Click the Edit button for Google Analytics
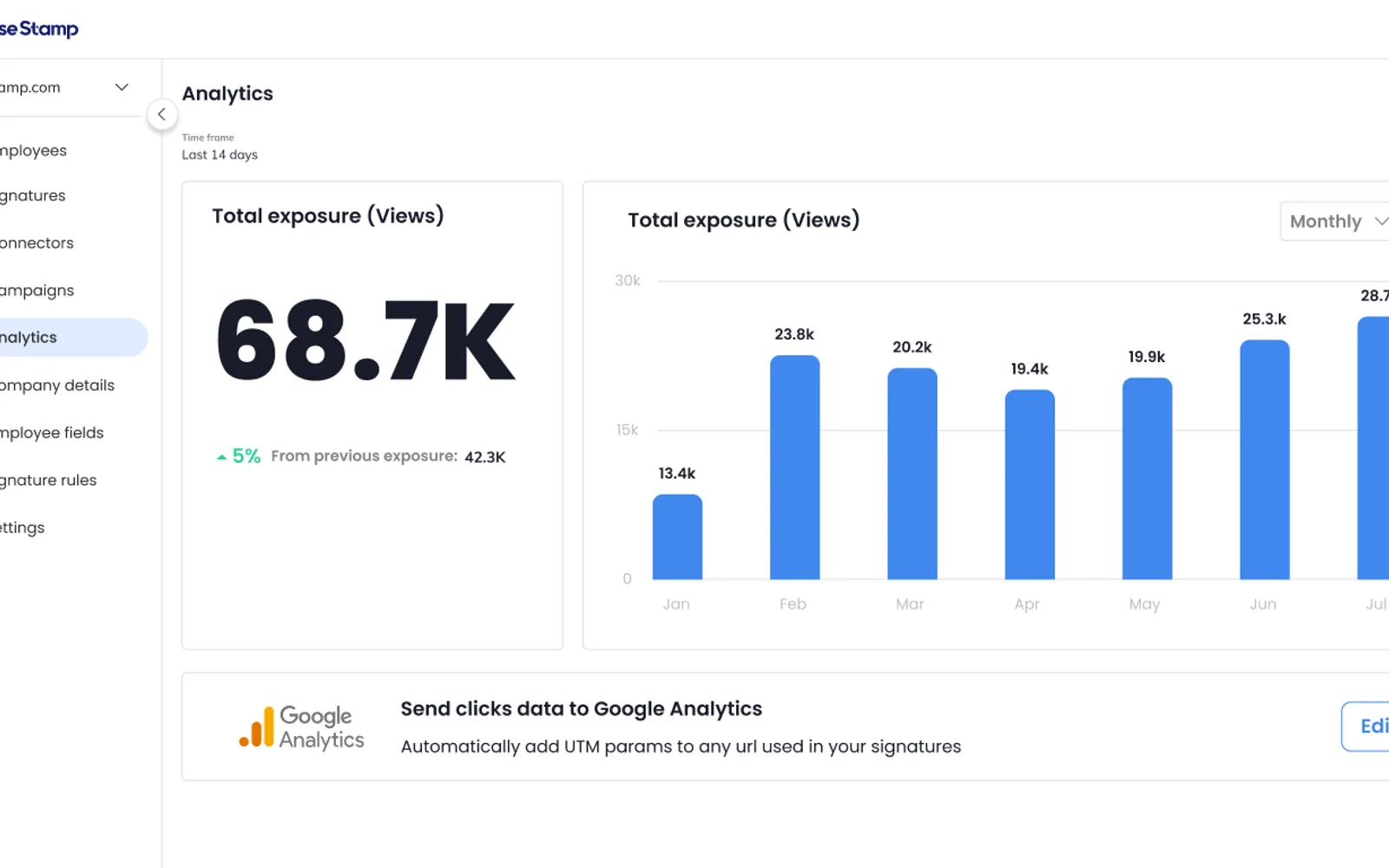This screenshot has width=1389, height=868. click(1366, 727)
